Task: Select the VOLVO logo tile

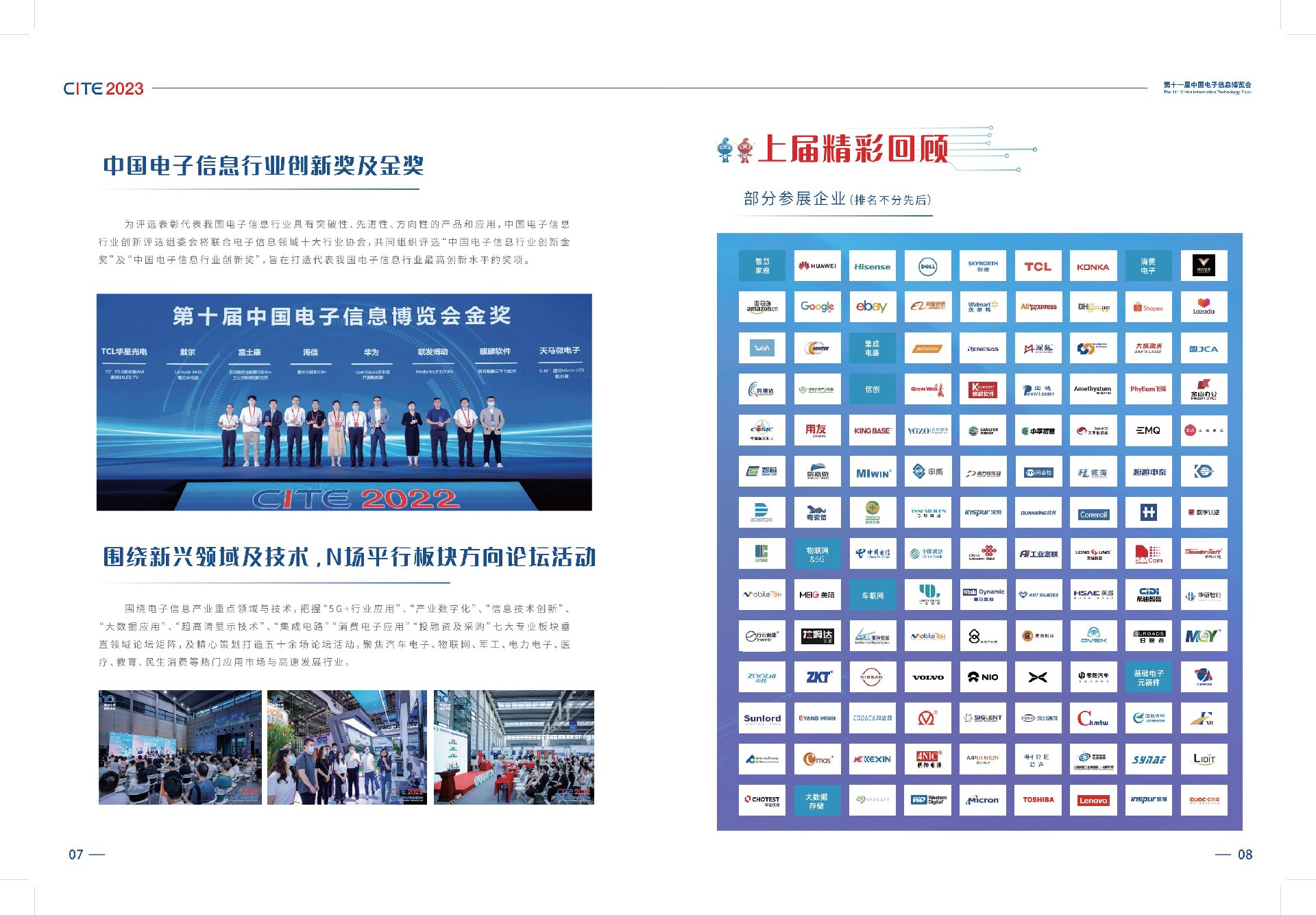Action: click(928, 676)
